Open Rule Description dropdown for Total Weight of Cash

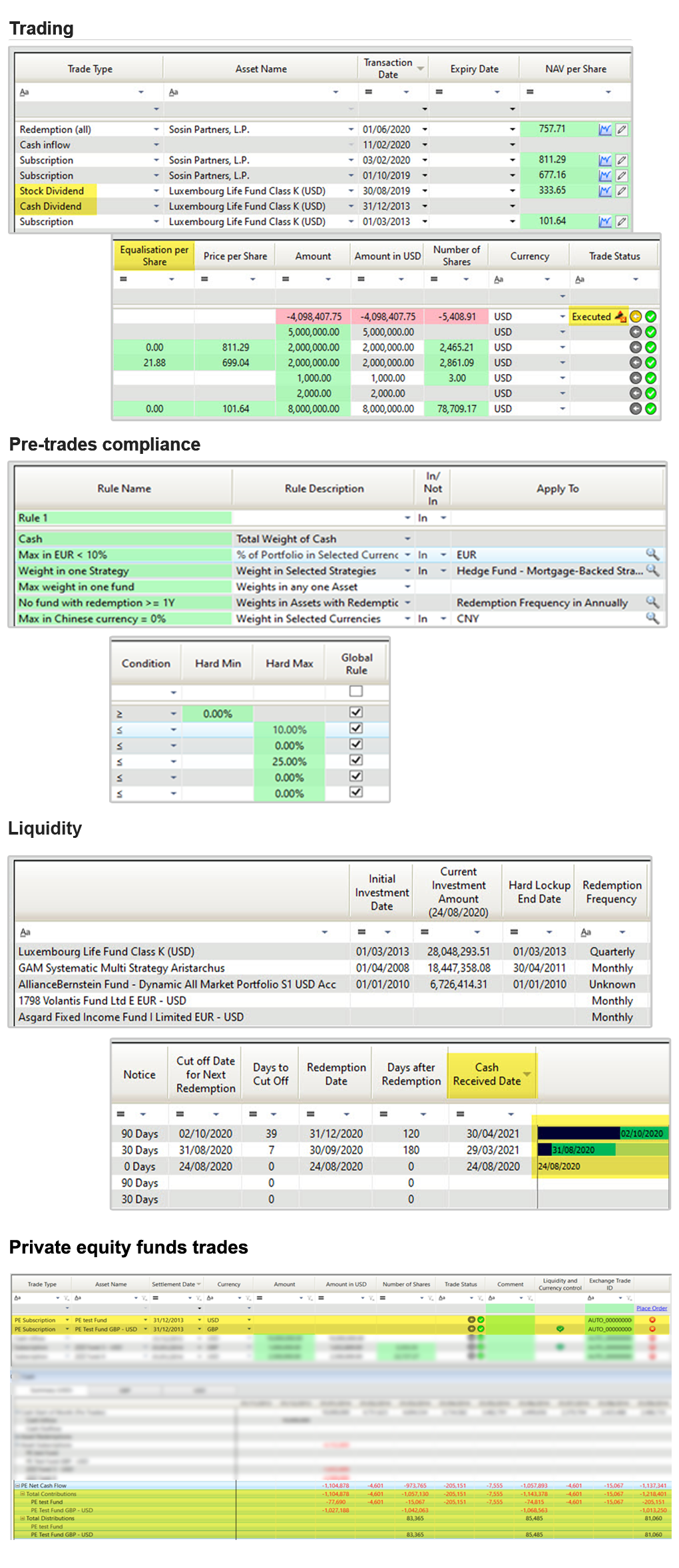[x=407, y=538]
